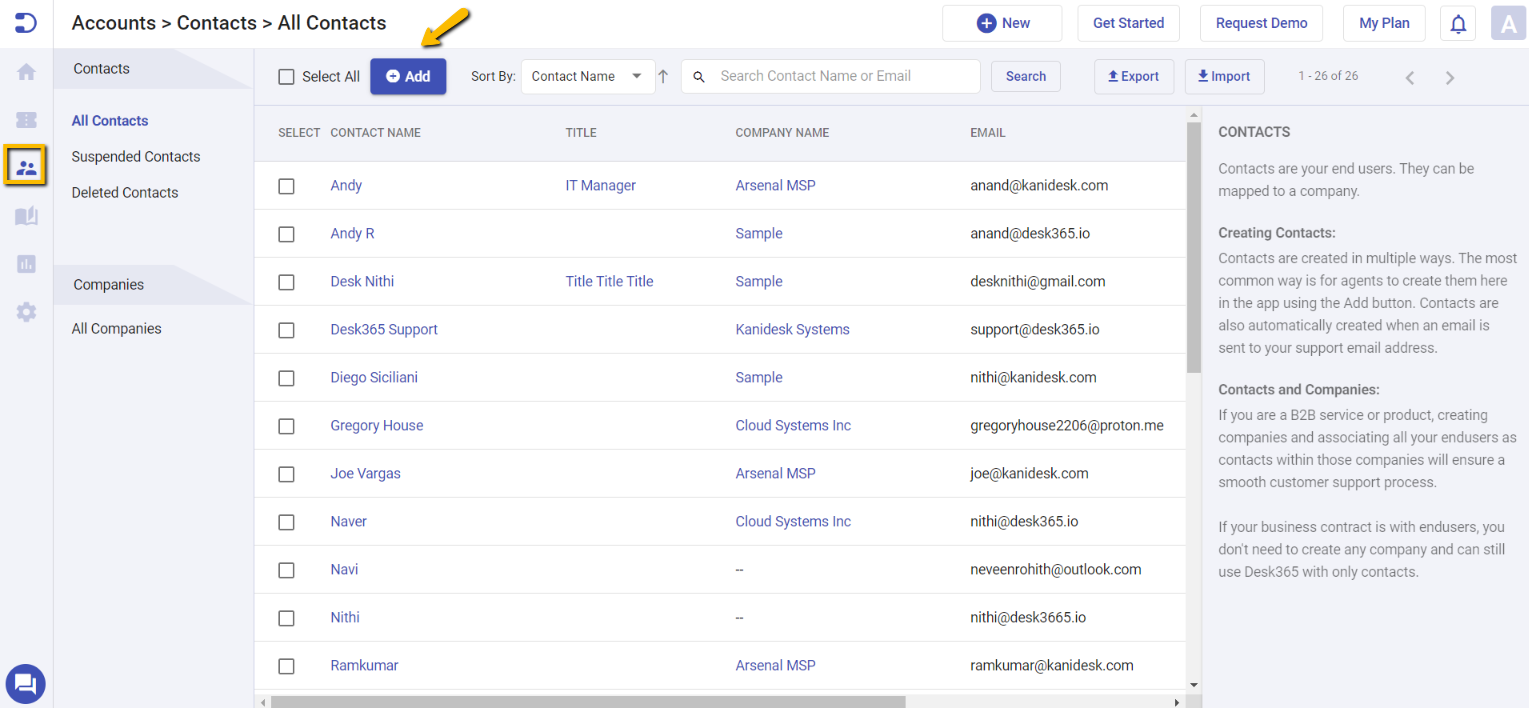
Task: Open the Home dashboard from the sidebar
Action: coord(25,71)
